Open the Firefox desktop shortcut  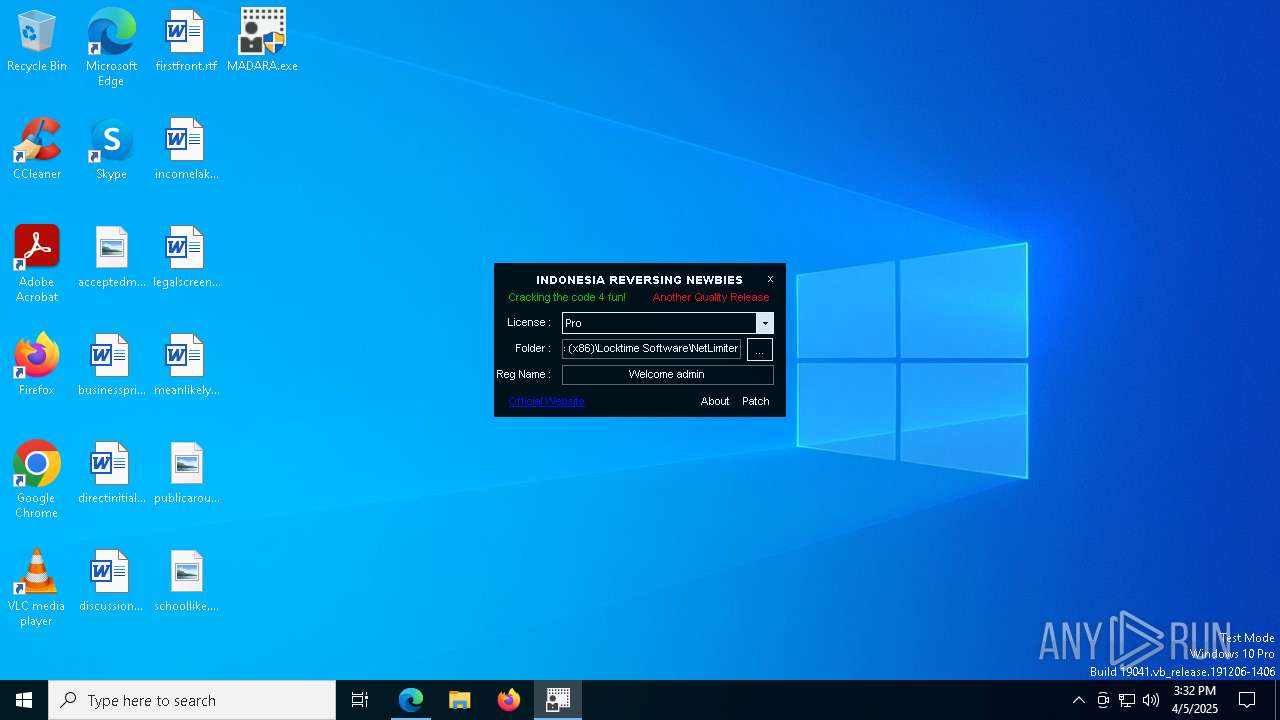pos(37,365)
